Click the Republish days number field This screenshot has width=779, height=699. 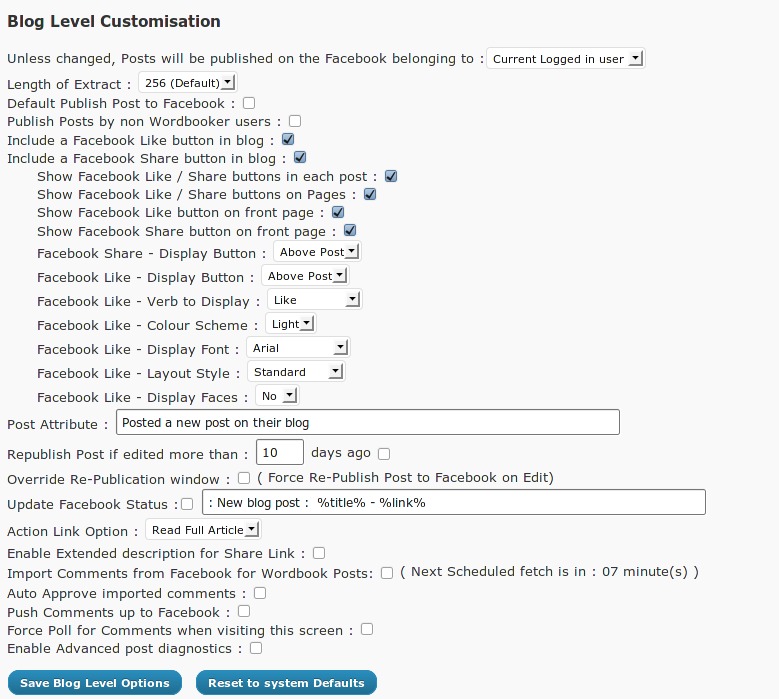coord(280,453)
